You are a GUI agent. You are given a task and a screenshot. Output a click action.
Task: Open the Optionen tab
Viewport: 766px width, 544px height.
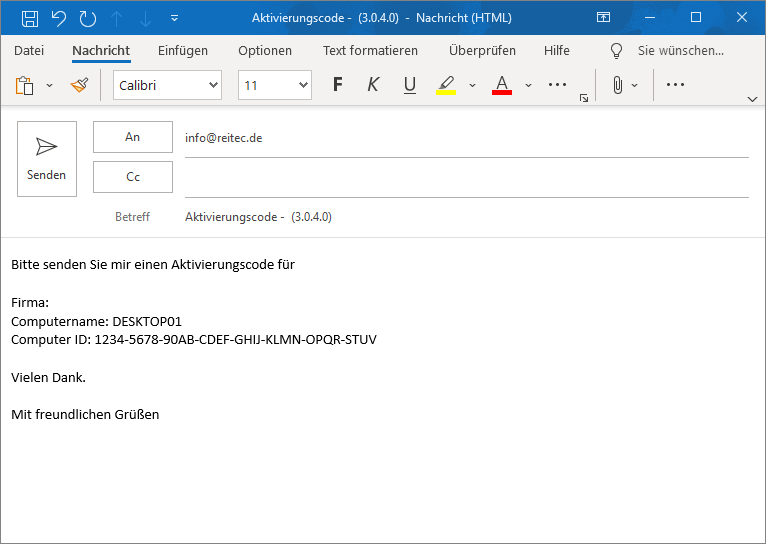coord(265,51)
